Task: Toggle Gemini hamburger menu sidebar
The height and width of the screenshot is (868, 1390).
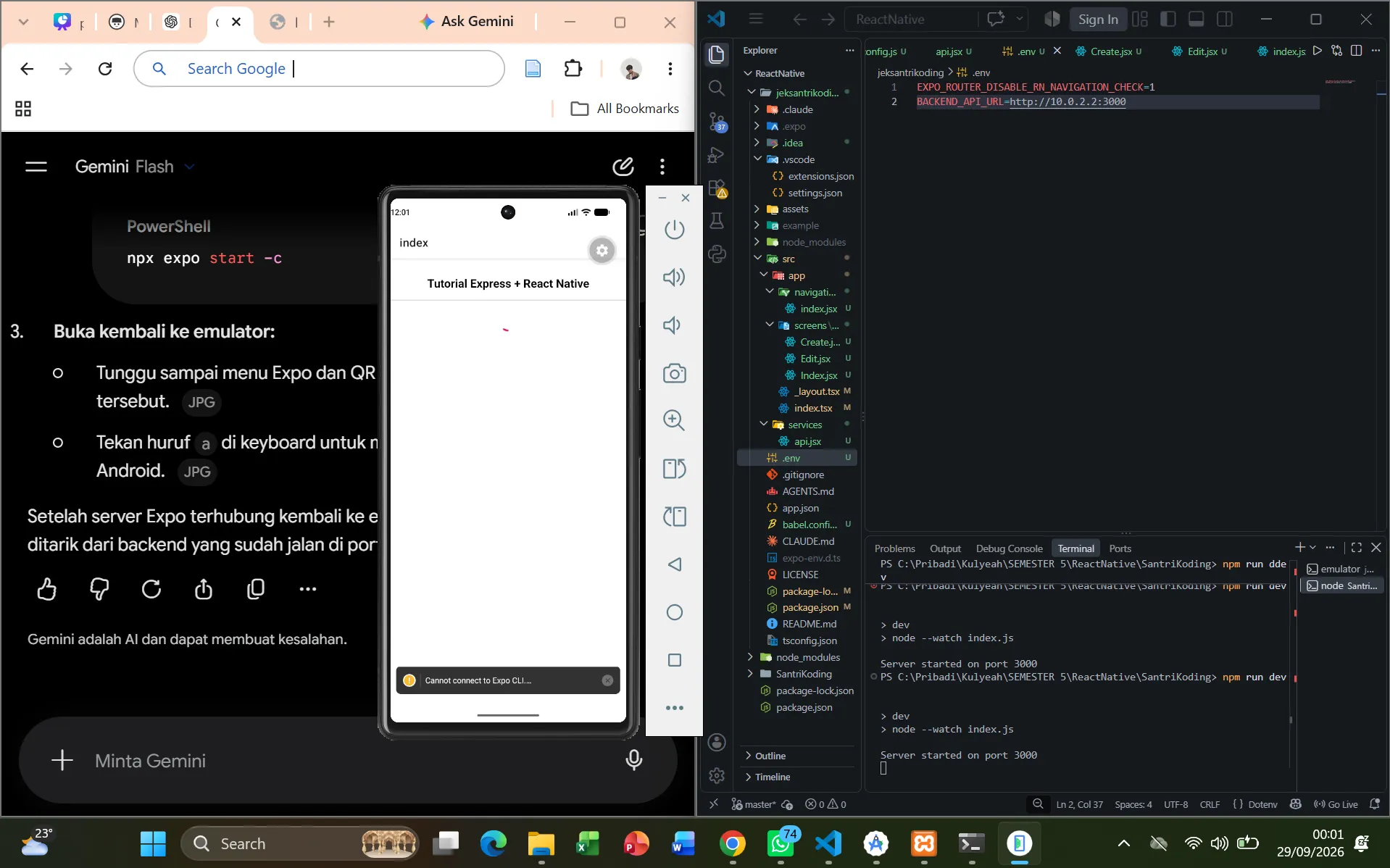Action: 36,167
